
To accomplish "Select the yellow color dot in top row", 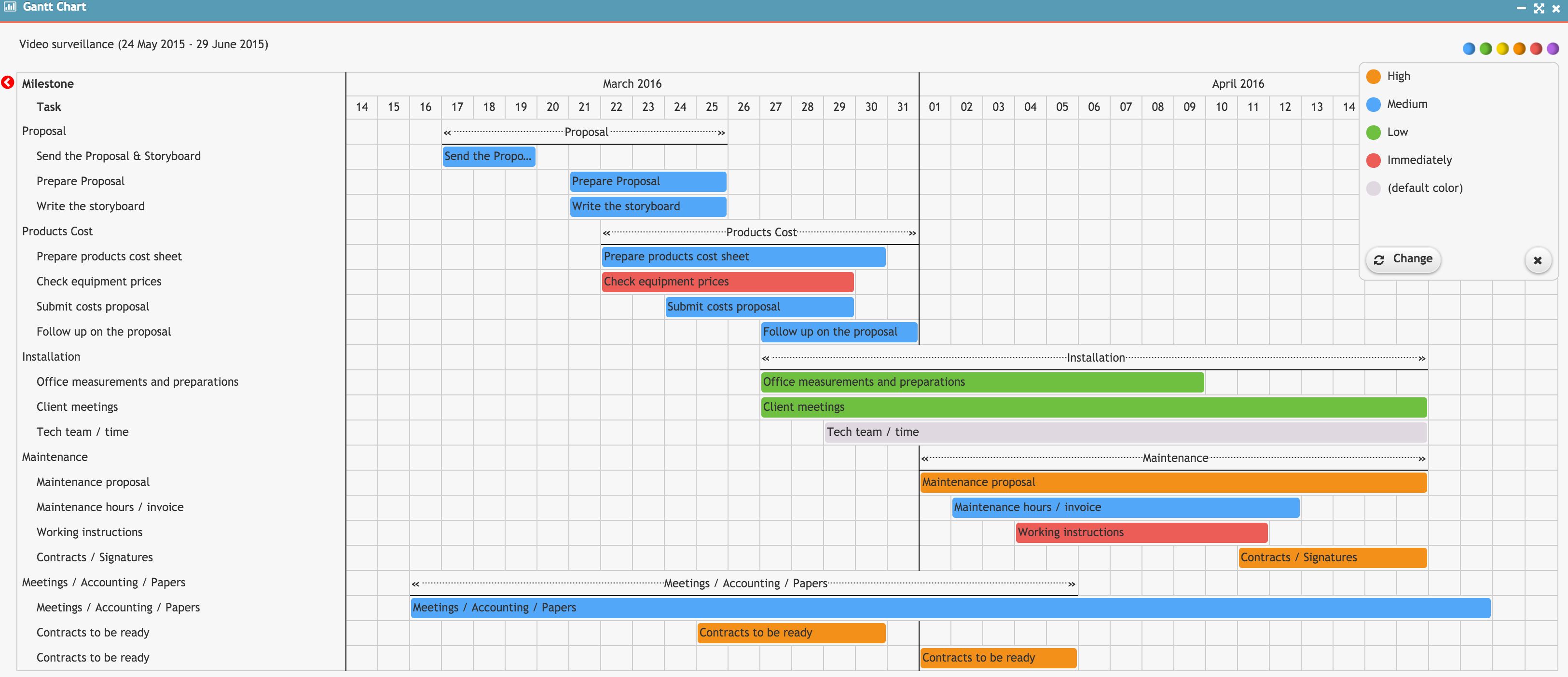I will (x=1502, y=49).
